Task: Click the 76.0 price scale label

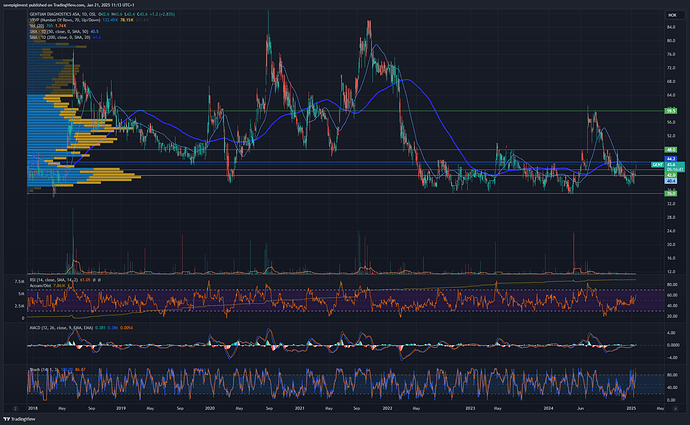Action: (x=671, y=55)
